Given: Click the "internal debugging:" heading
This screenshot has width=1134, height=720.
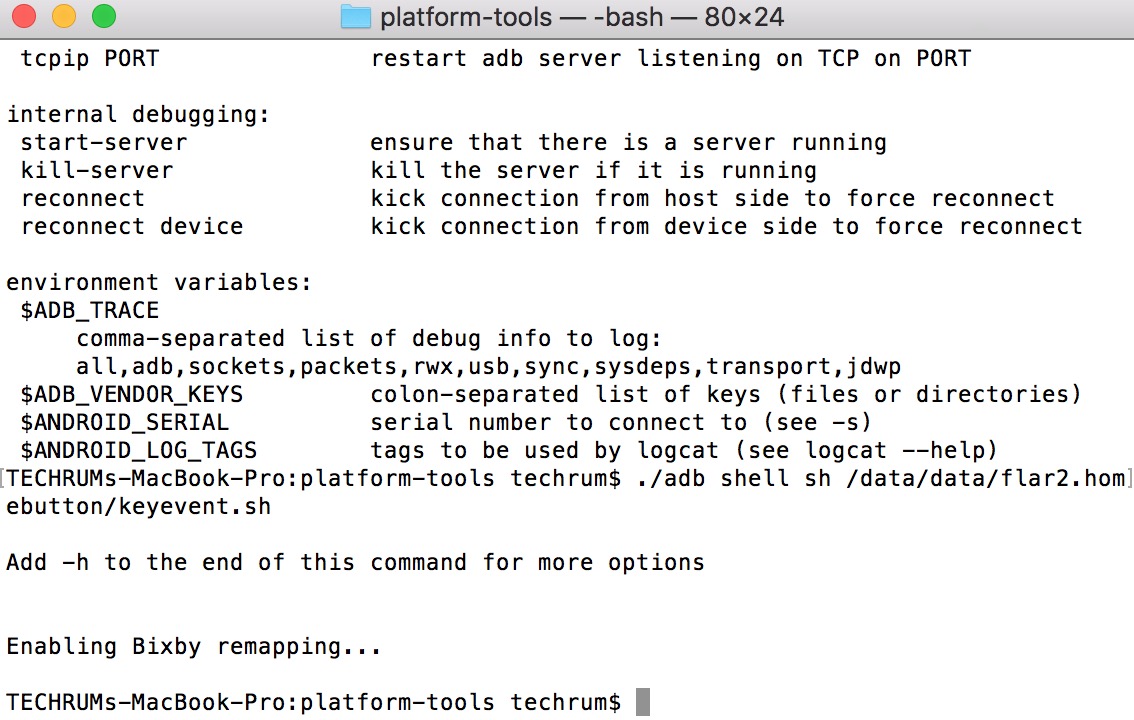Looking at the screenshot, I should click(x=138, y=114).
